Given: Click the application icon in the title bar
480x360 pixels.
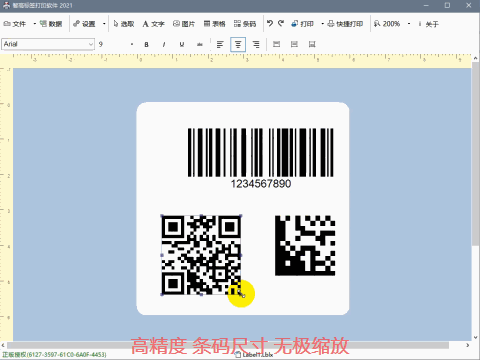Looking at the screenshot, I should coord(6,5).
